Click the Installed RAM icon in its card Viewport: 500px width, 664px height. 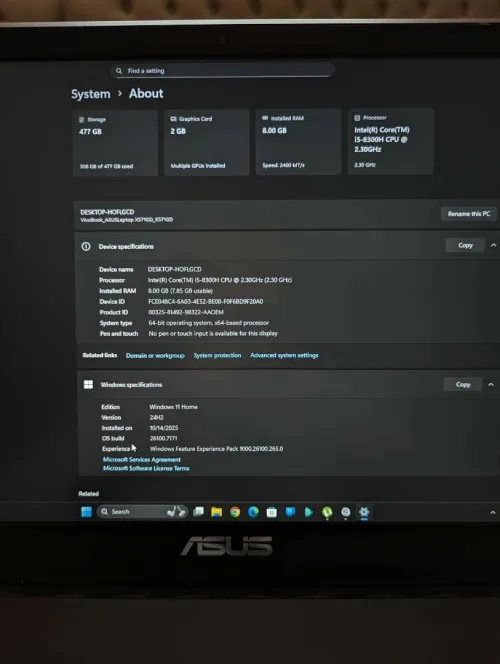(x=265, y=118)
